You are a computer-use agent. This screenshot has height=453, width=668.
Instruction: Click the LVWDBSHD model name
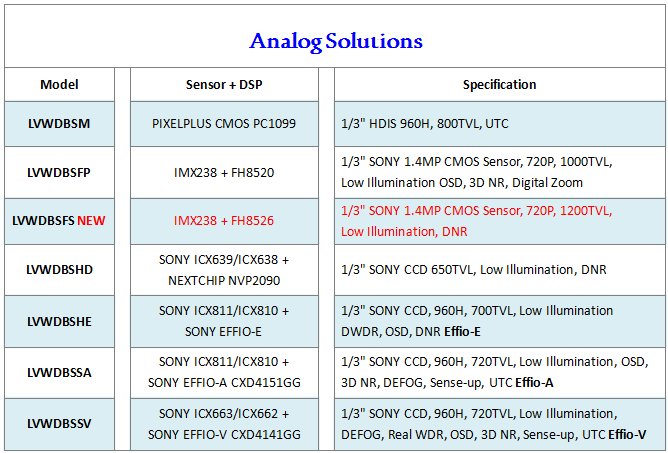pyautogui.click(x=59, y=269)
